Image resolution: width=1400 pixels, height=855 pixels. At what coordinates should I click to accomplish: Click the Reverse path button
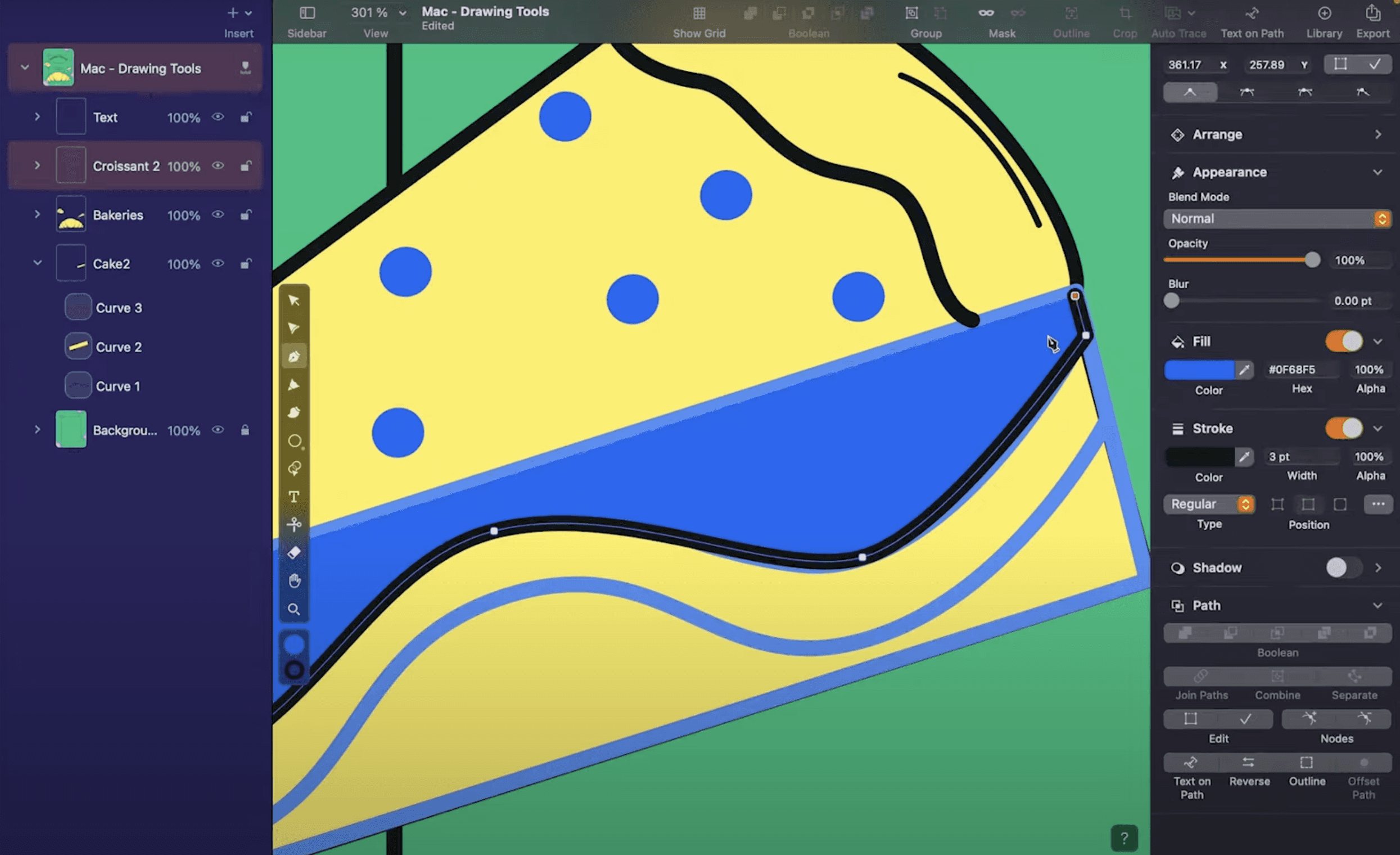pyautogui.click(x=1248, y=762)
